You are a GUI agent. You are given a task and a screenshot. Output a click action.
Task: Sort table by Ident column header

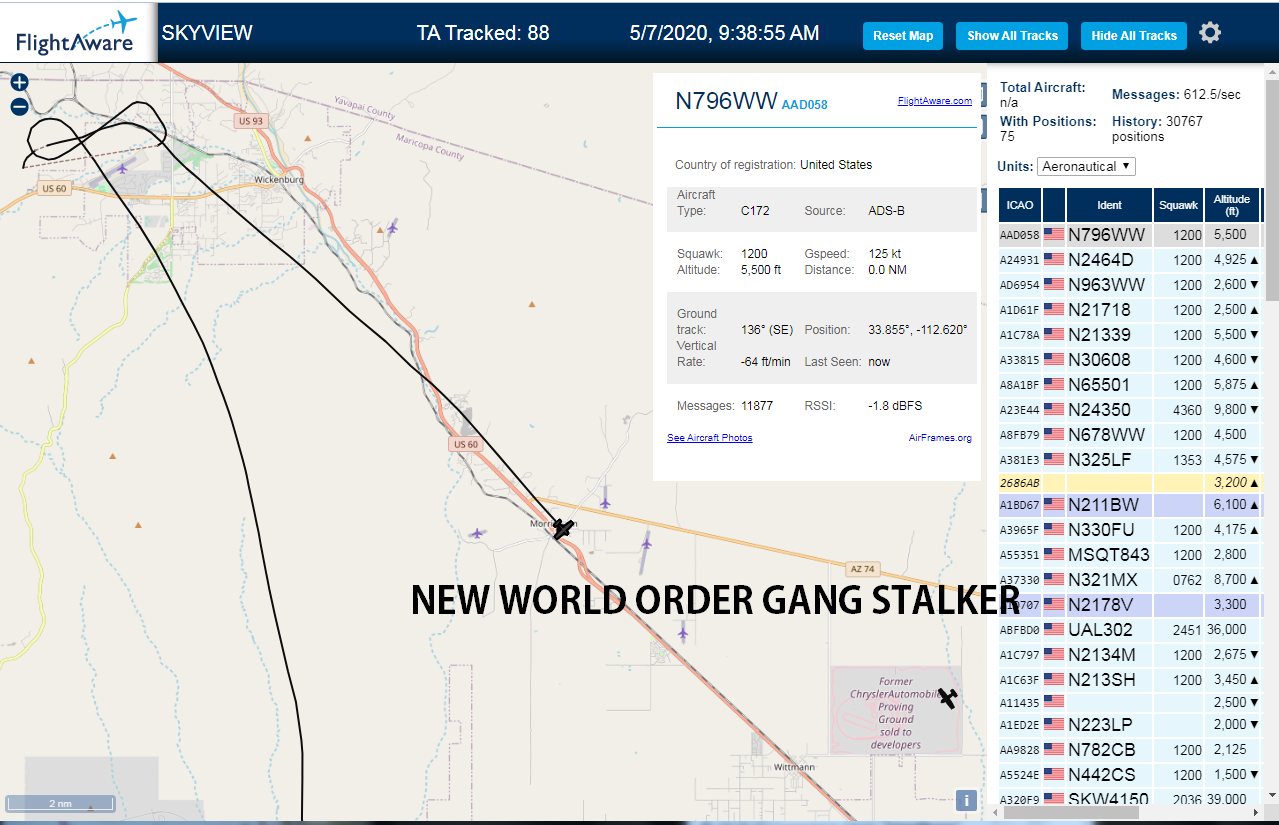coord(1109,205)
